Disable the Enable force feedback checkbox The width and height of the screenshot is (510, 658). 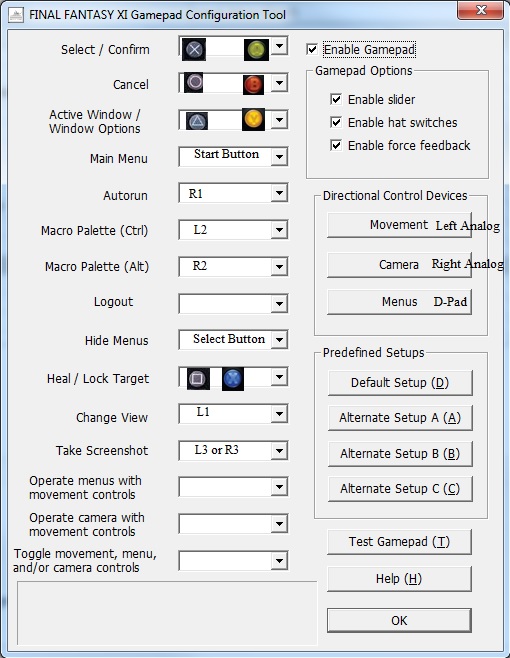pyautogui.click(x=336, y=145)
